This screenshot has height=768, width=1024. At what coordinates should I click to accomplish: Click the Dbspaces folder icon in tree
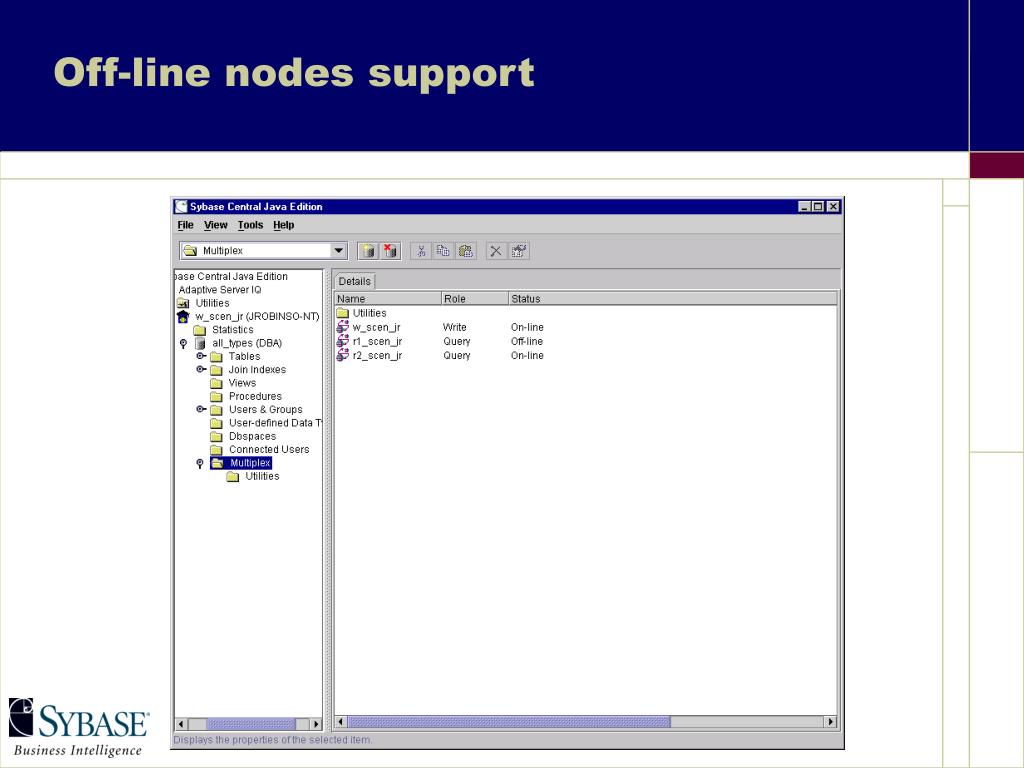[217, 437]
